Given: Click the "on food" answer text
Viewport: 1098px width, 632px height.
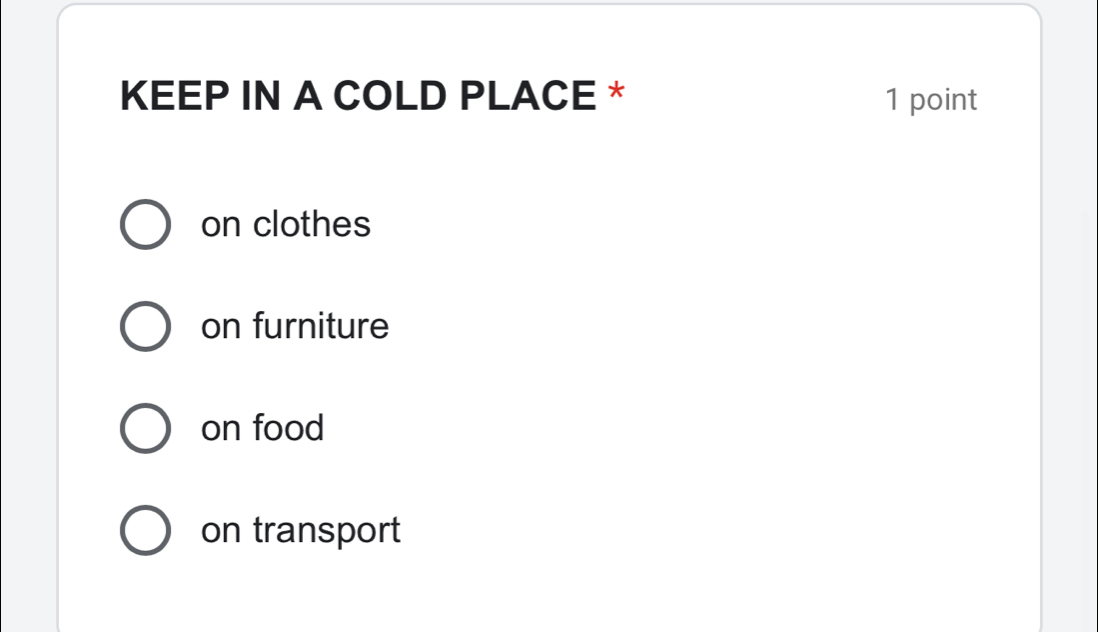Looking at the screenshot, I should pos(262,428).
